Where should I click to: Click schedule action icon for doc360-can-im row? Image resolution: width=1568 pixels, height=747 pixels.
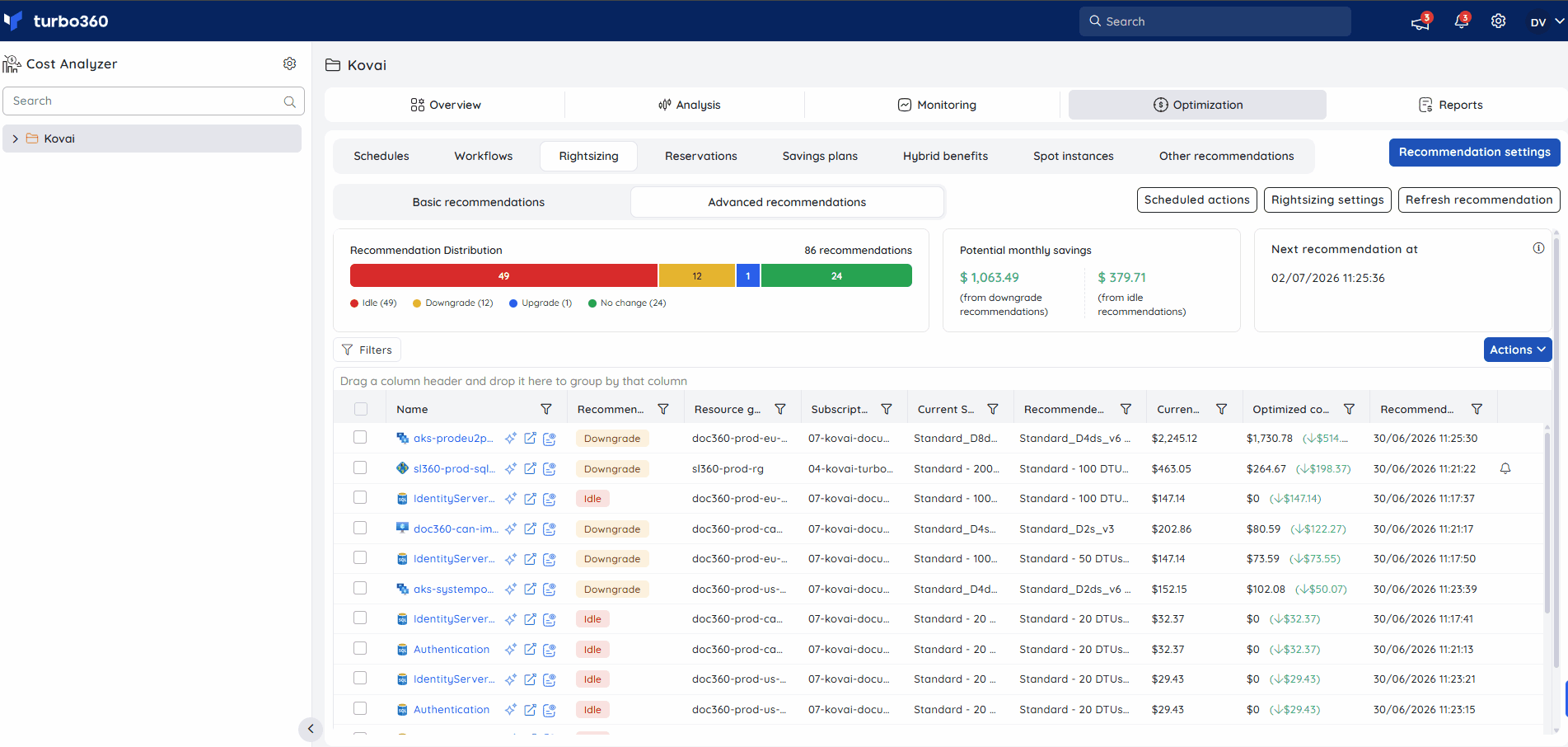pos(550,529)
